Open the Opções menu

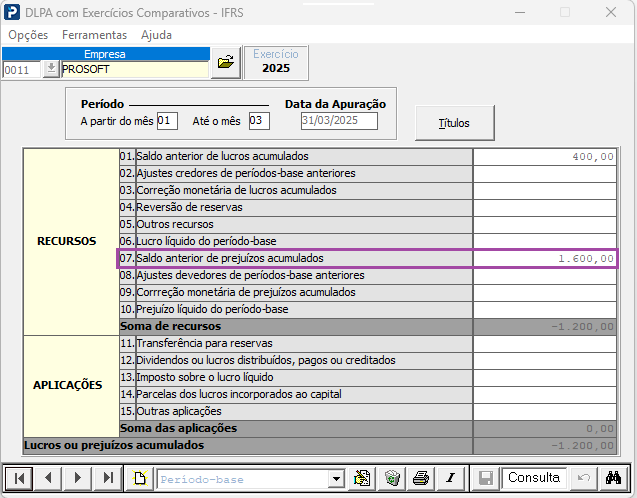pos(28,35)
